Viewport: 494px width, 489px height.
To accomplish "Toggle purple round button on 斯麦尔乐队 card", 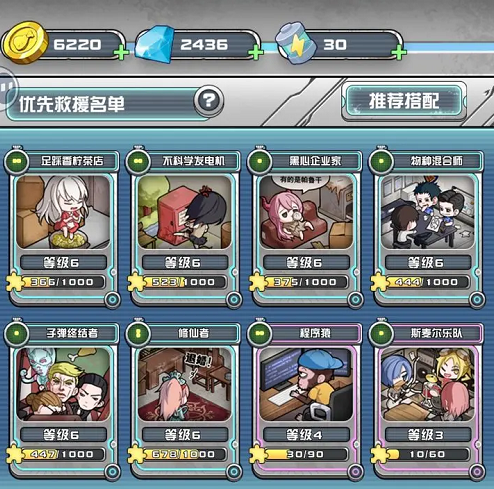I will point(477,471).
